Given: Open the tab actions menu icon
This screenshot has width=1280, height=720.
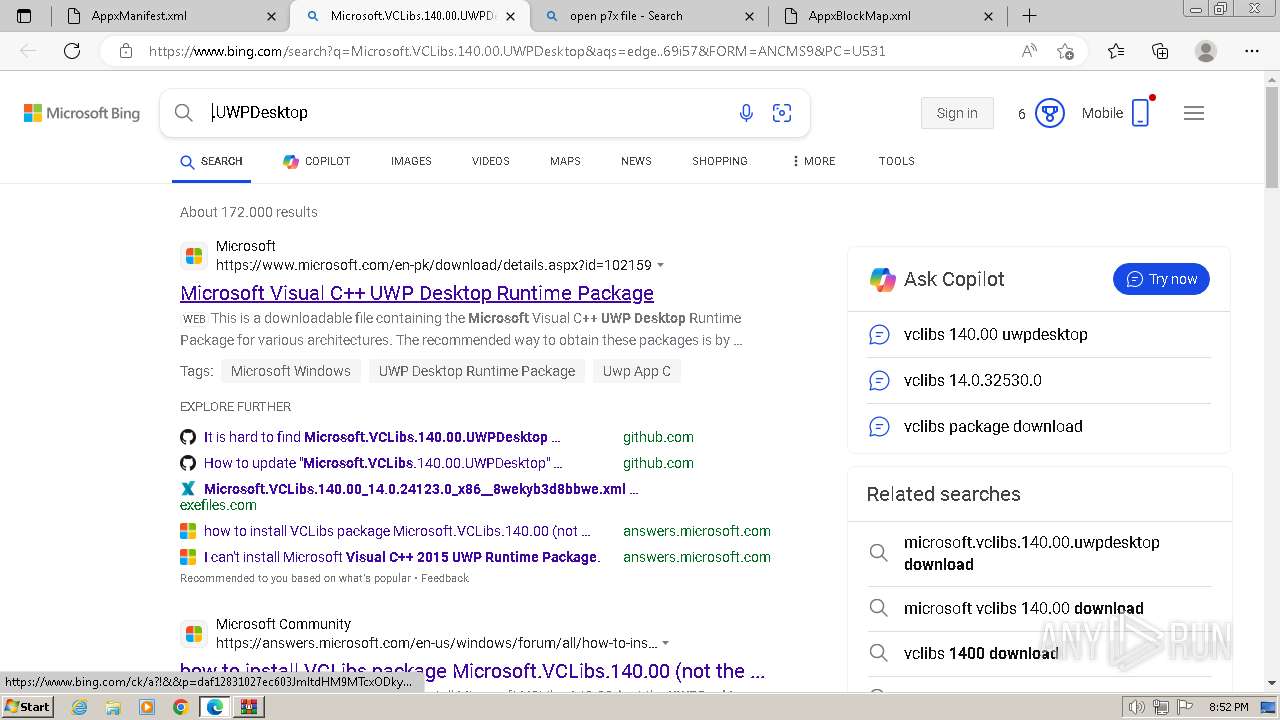Looking at the screenshot, I should [24, 16].
